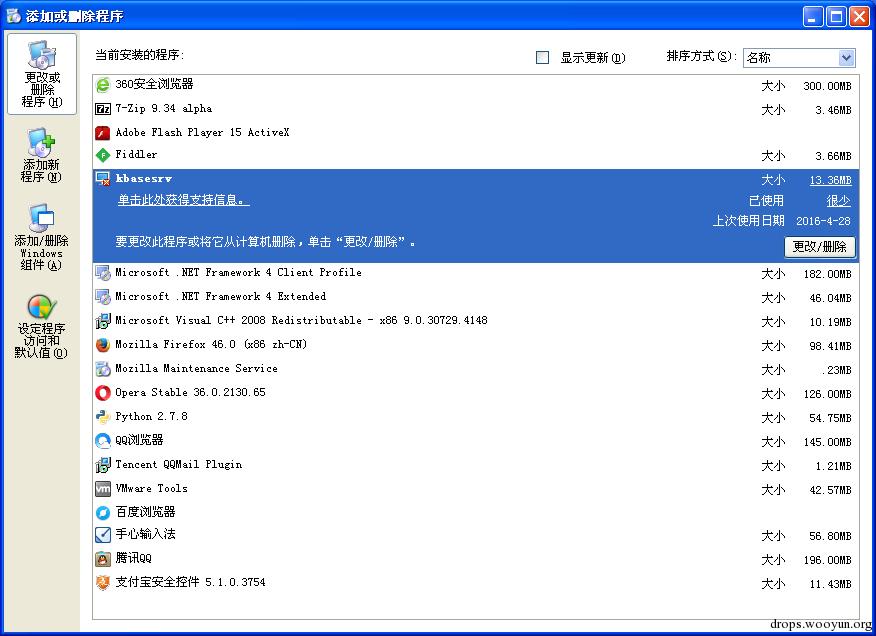Click the 手心输入法 icon
Screen dimensions: 876x636
pyautogui.click(x=103, y=535)
